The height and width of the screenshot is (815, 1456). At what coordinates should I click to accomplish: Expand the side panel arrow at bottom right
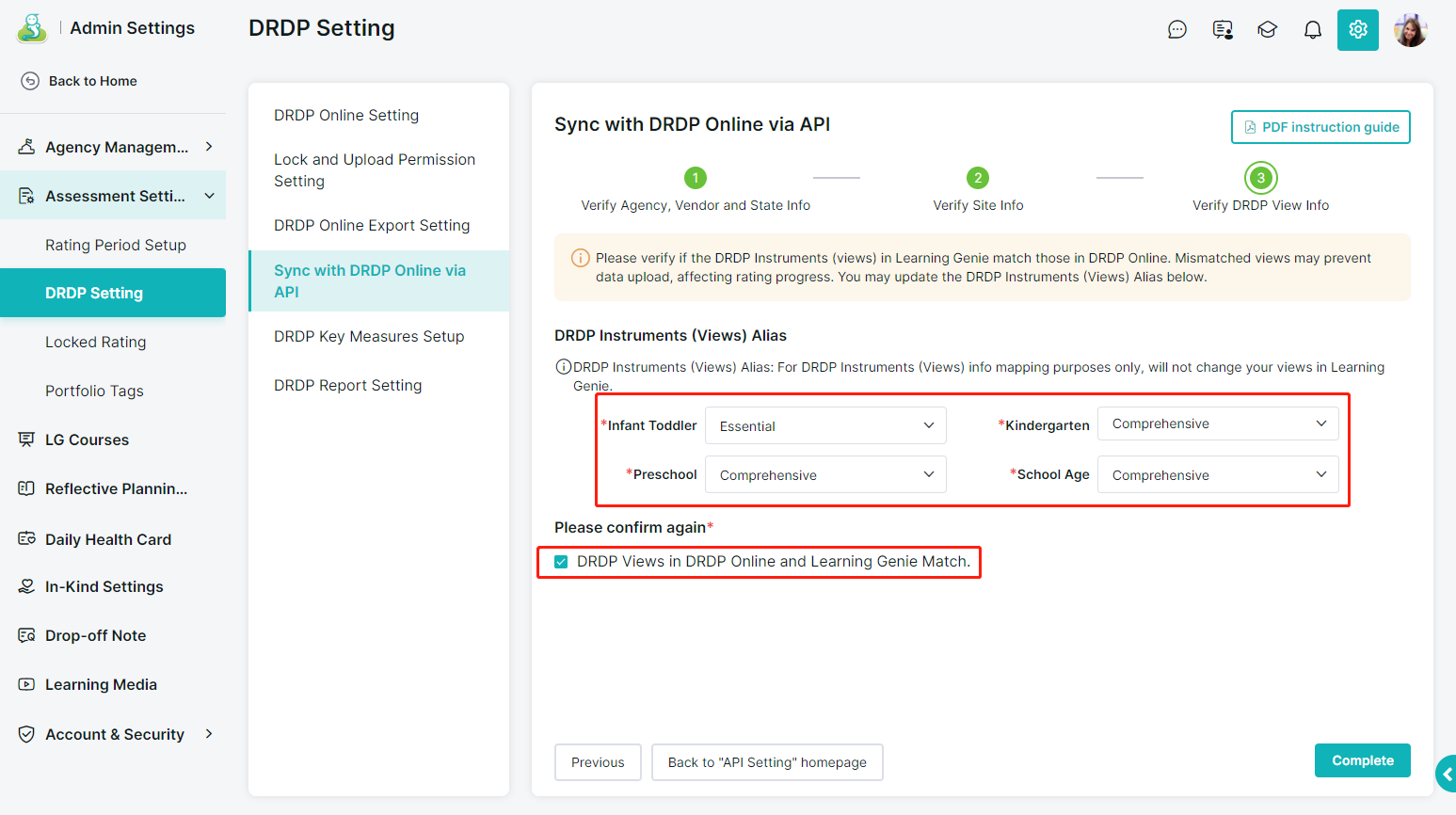[1446, 774]
